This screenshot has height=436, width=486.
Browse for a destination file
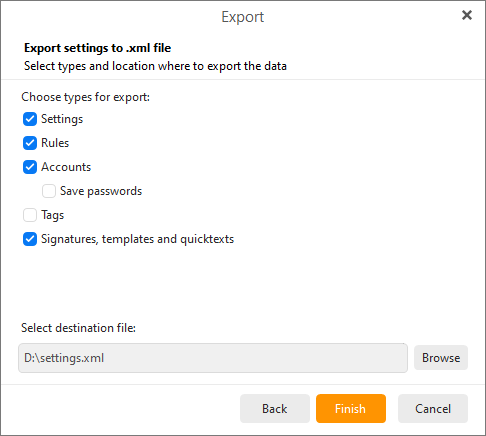(x=441, y=358)
